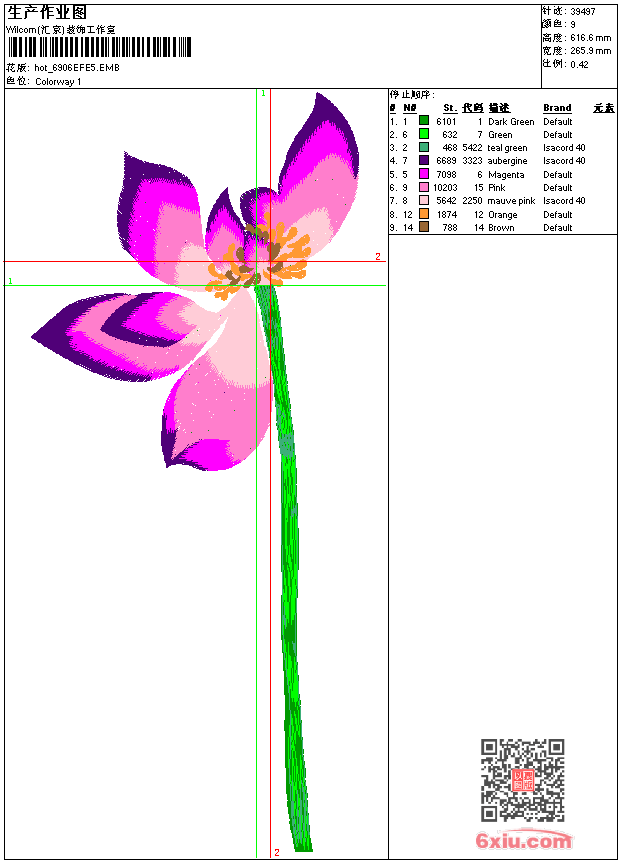The height and width of the screenshot is (860, 620).
Task: Click the Orange color swatch
Action: point(424,214)
